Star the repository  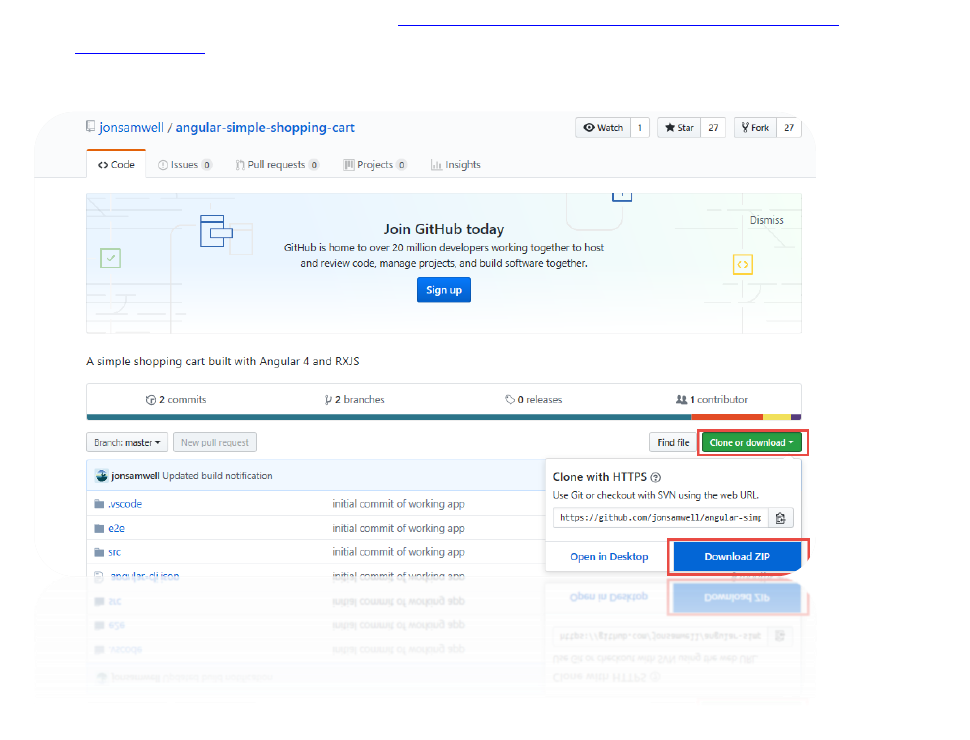(x=679, y=127)
